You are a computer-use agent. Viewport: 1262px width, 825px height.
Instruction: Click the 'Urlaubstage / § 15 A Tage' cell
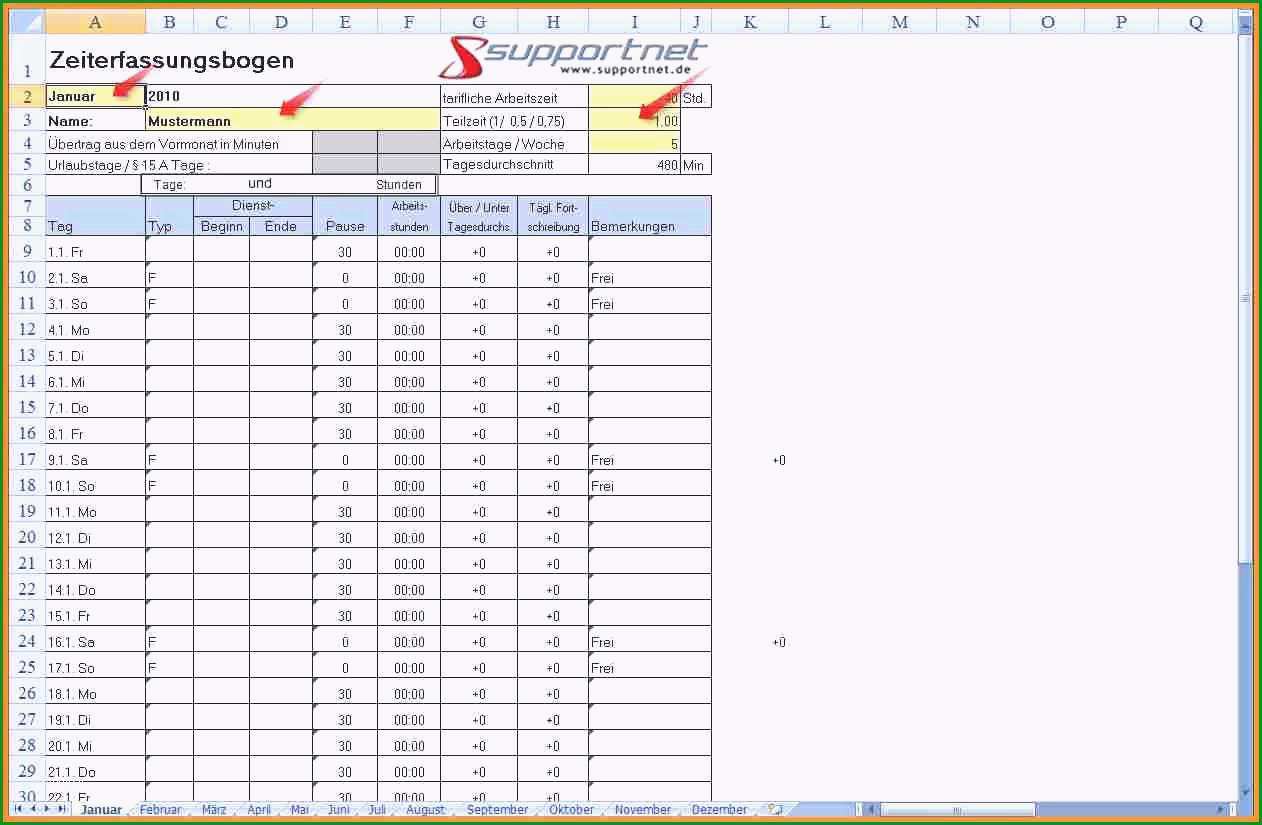coord(179,164)
